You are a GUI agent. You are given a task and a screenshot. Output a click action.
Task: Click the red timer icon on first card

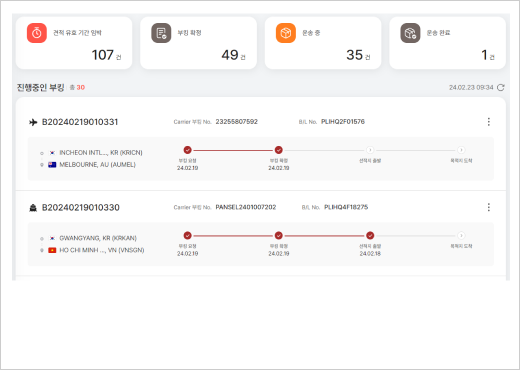(37, 33)
